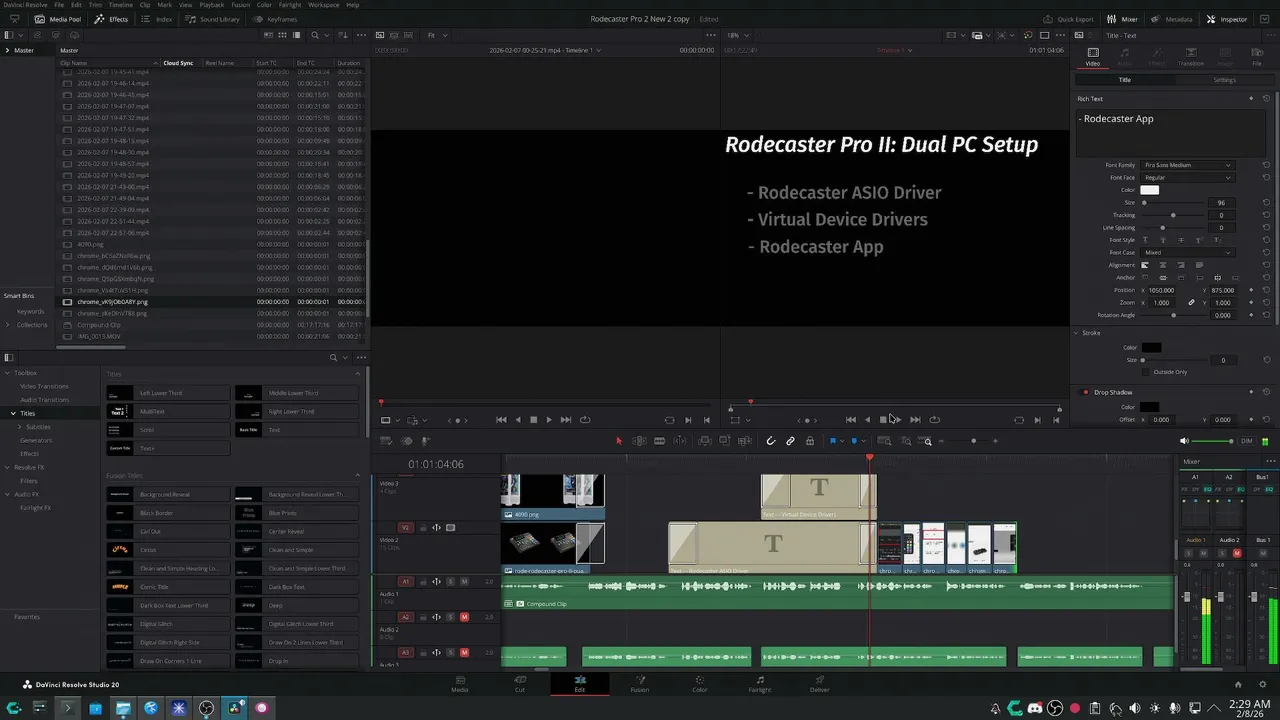The height and width of the screenshot is (720, 1280).
Task: Open the Fairlight page
Action: click(760, 684)
